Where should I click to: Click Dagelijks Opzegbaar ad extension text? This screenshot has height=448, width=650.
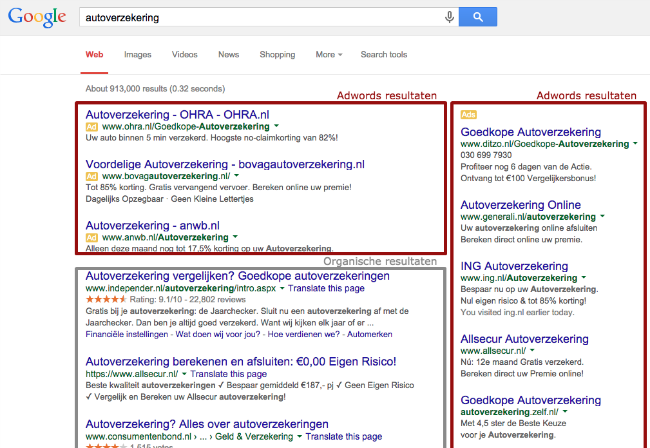point(124,199)
